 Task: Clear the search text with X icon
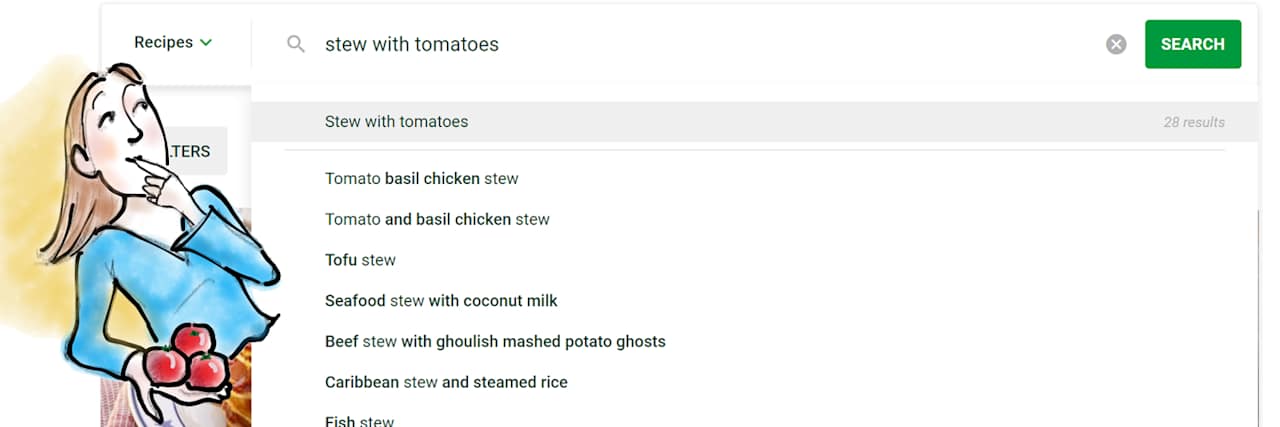tap(1116, 44)
